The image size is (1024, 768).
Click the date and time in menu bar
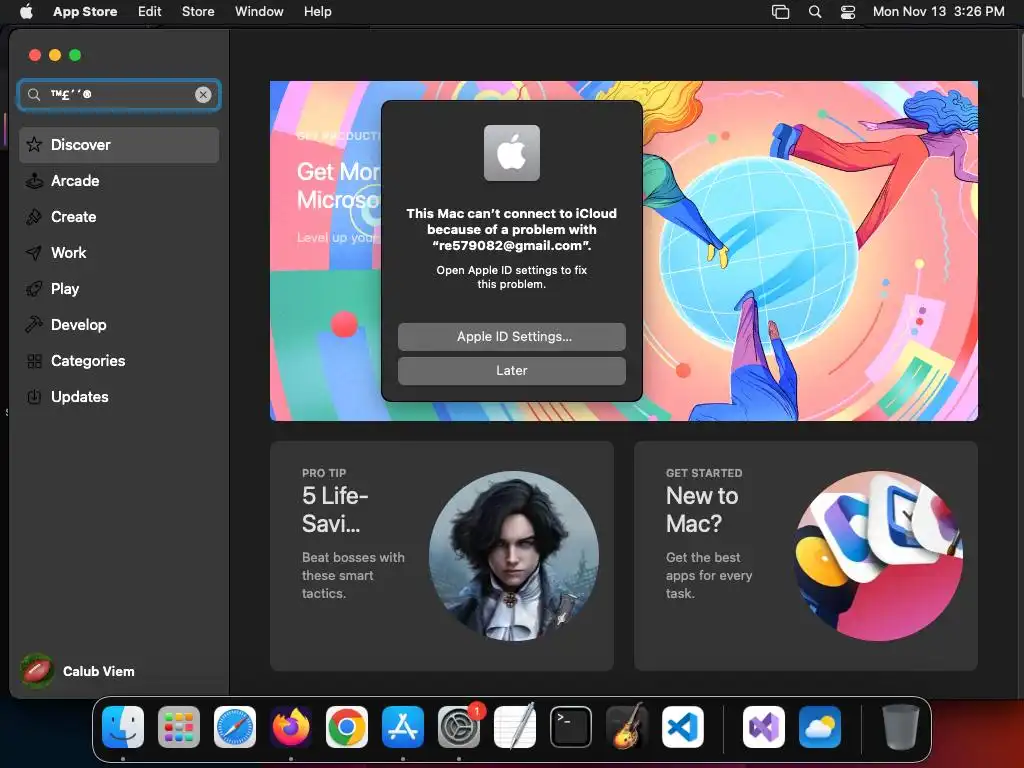(x=938, y=11)
